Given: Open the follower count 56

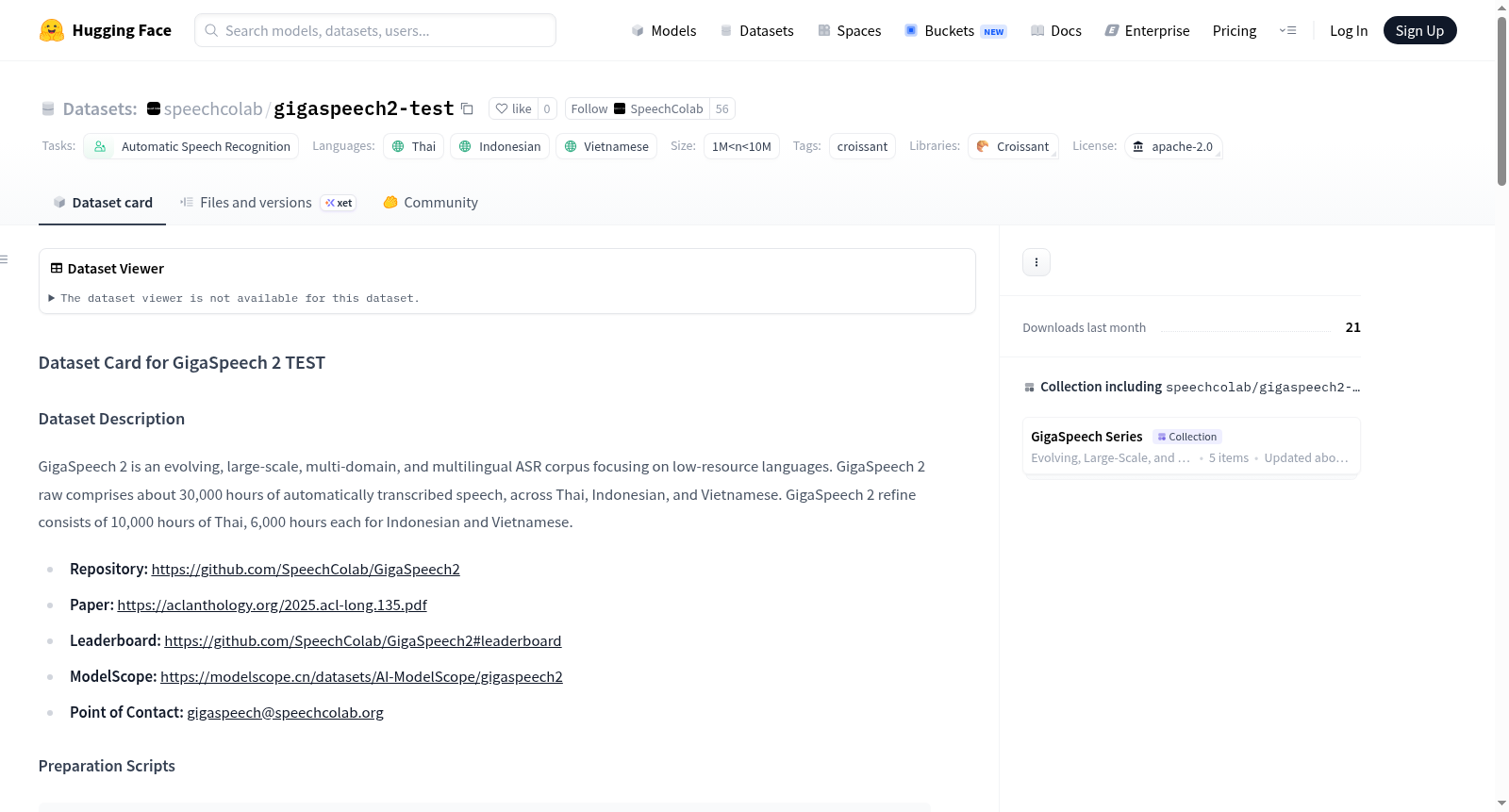Looking at the screenshot, I should [721, 108].
